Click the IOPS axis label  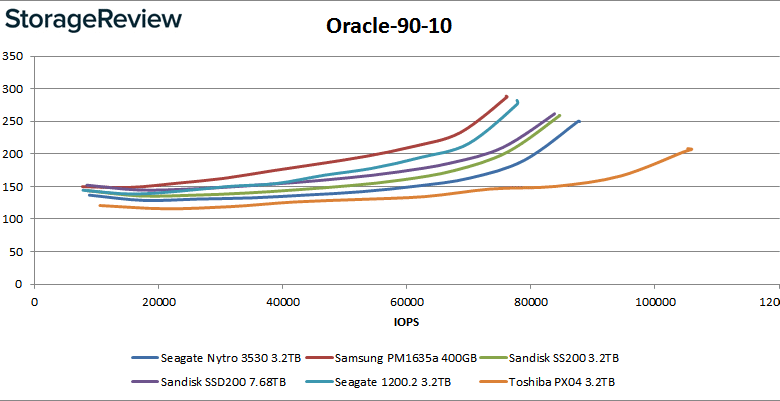point(406,322)
